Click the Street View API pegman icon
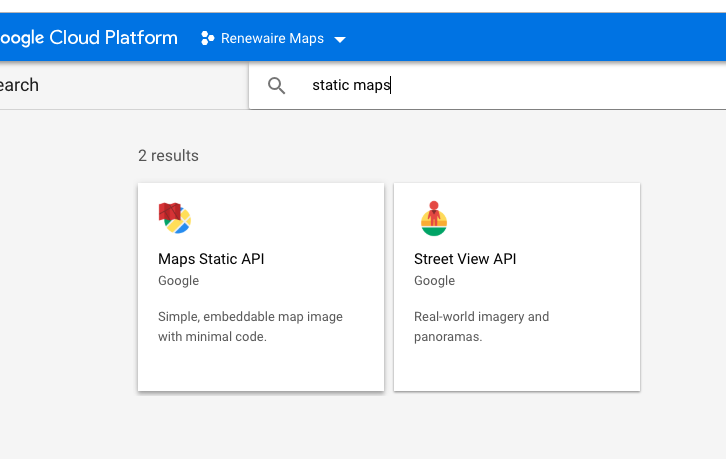 (434, 218)
